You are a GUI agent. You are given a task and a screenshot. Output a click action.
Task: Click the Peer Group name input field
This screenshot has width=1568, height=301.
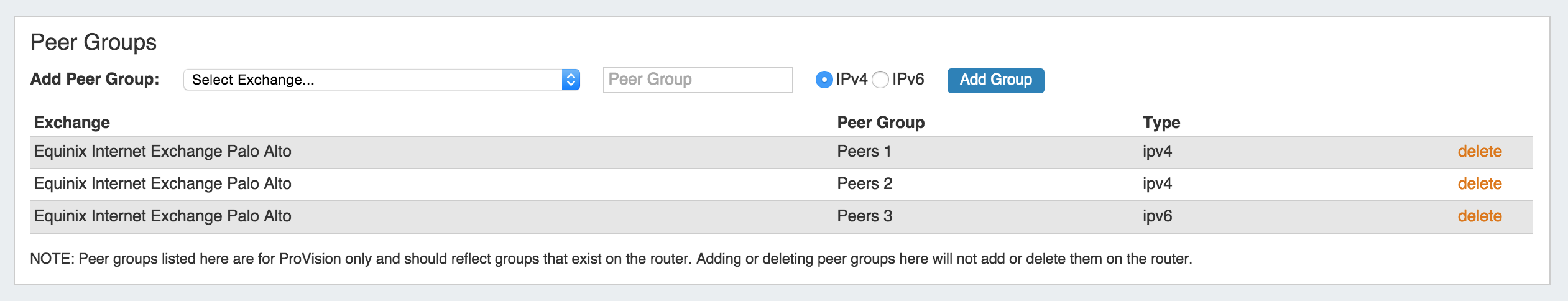(698, 80)
